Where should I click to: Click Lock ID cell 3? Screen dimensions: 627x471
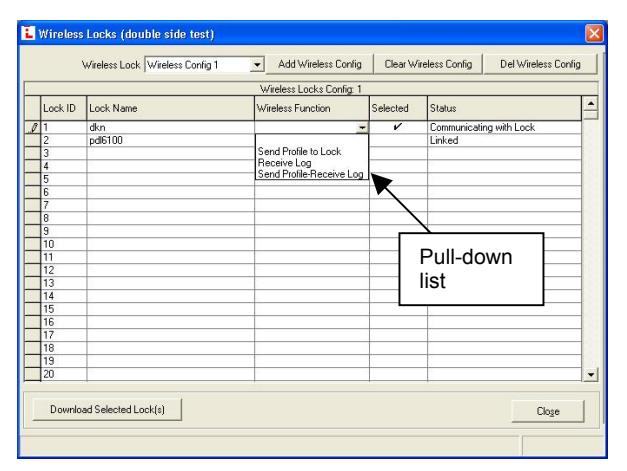coord(64,153)
